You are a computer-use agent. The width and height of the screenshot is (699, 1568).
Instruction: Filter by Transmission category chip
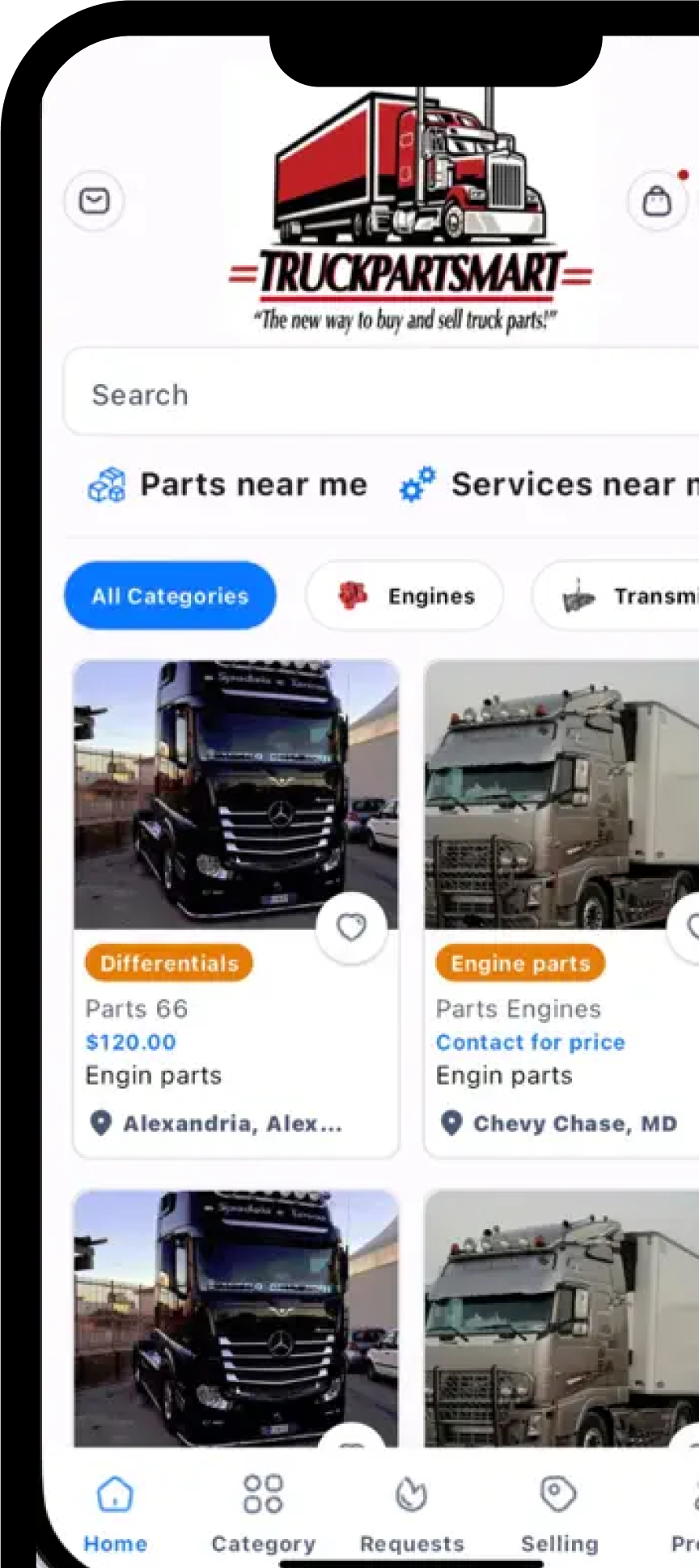616,596
